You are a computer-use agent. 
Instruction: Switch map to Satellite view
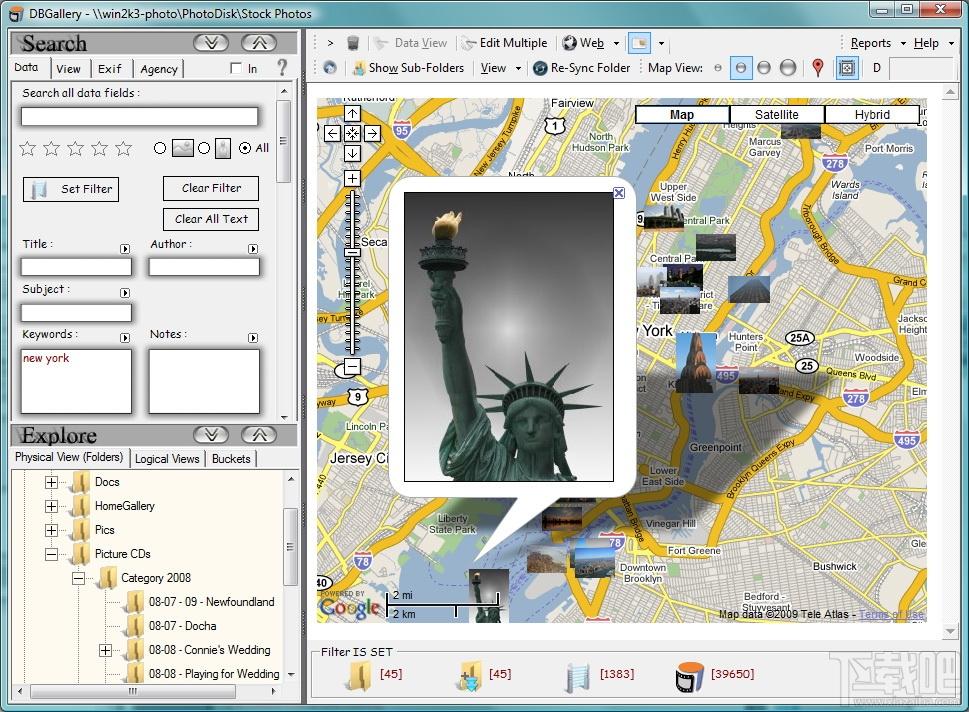pyautogui.click(x=776, y=115)
